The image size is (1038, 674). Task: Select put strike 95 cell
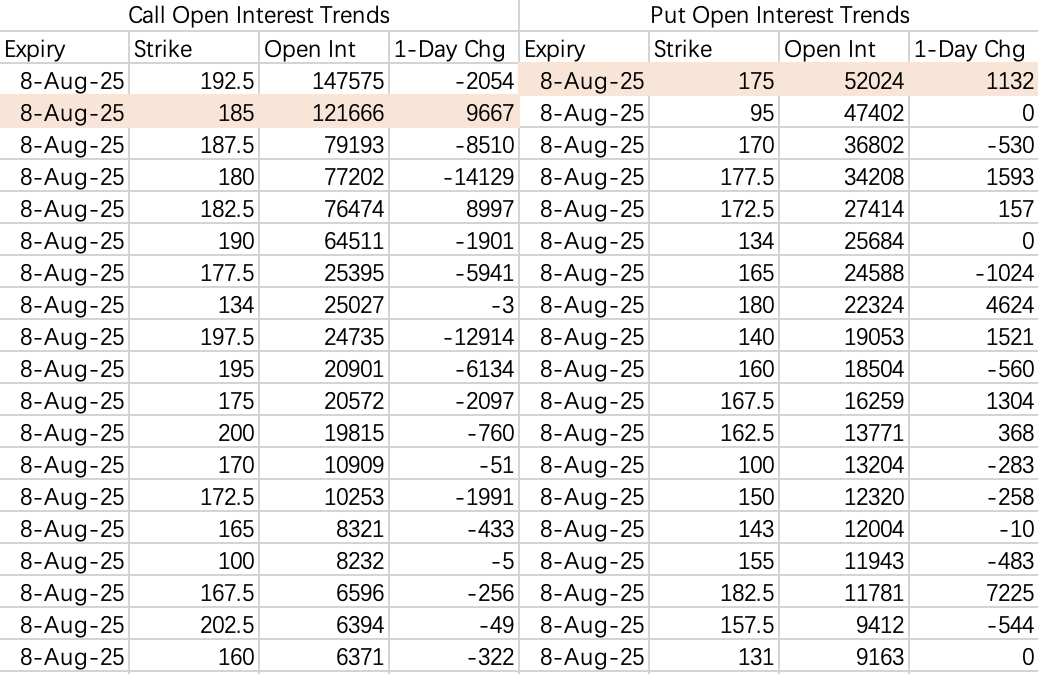[x=714, y=113]
